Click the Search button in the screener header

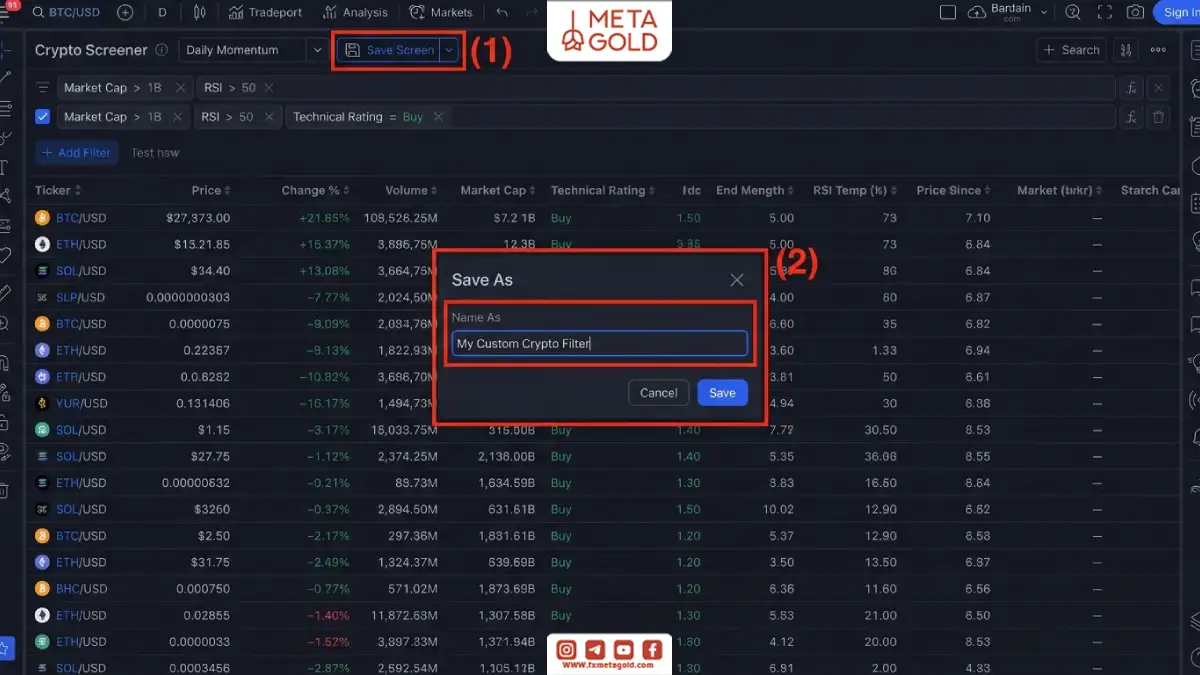point(1072,50)
